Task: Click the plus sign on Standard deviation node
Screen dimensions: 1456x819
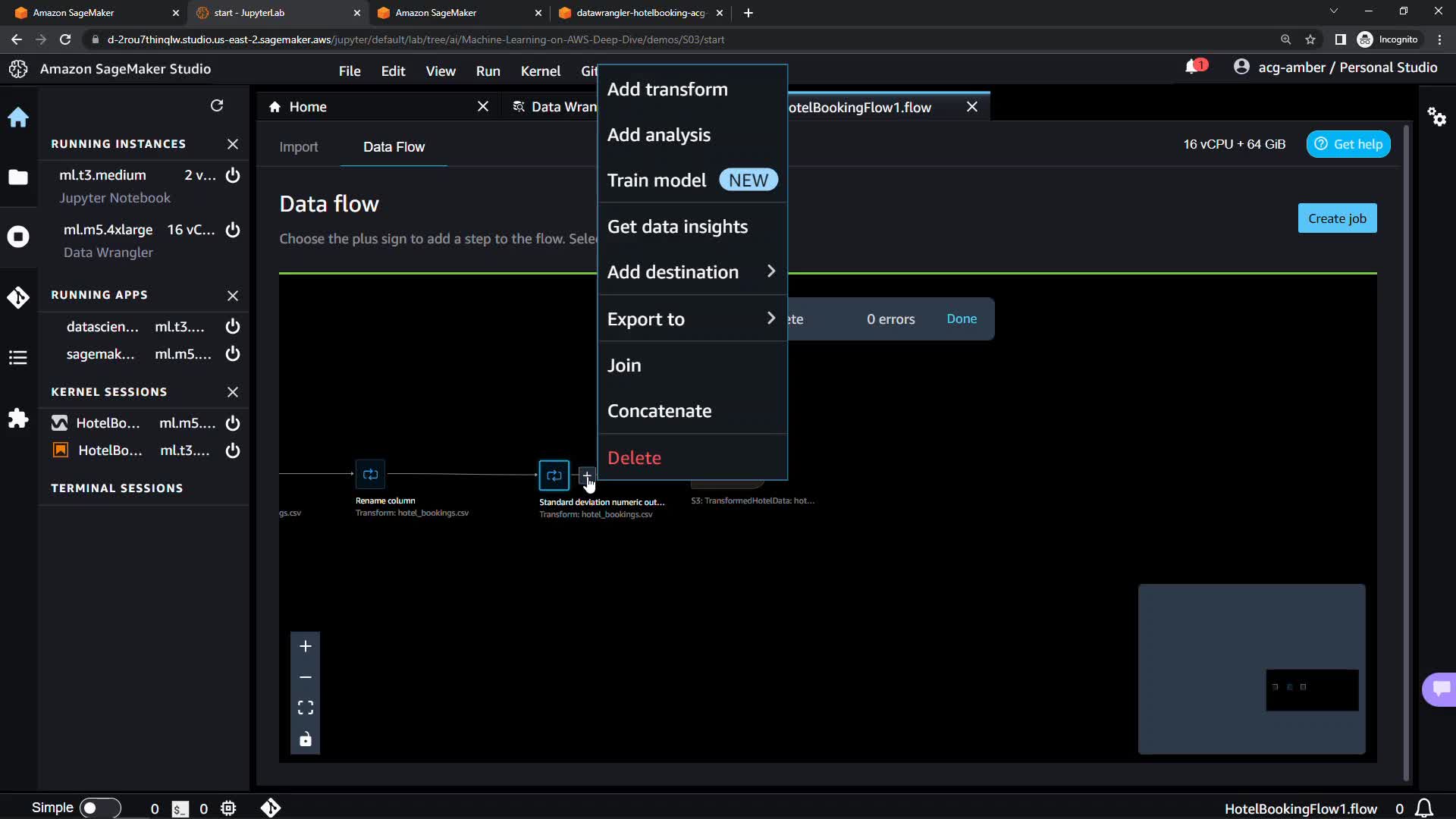Action: point(587,475)
